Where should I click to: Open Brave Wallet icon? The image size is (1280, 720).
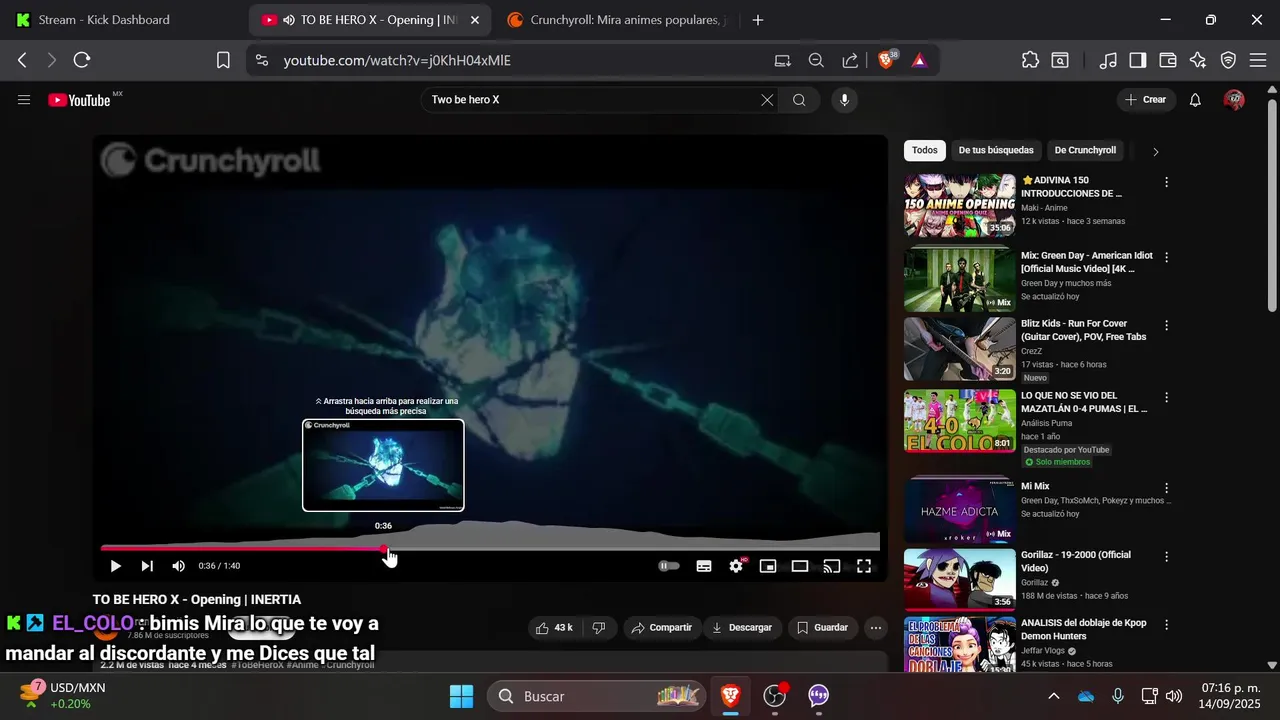1167,60
